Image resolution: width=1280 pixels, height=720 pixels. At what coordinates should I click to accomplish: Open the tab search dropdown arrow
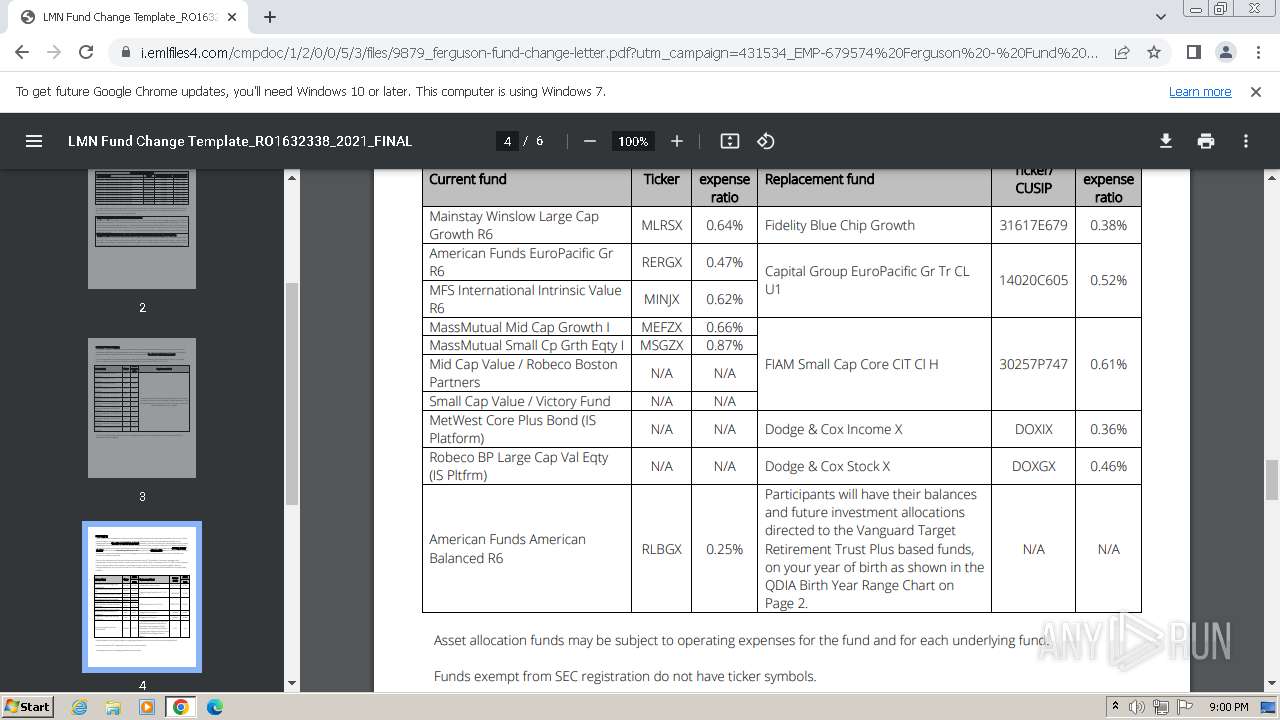(x=1161, y=17)
